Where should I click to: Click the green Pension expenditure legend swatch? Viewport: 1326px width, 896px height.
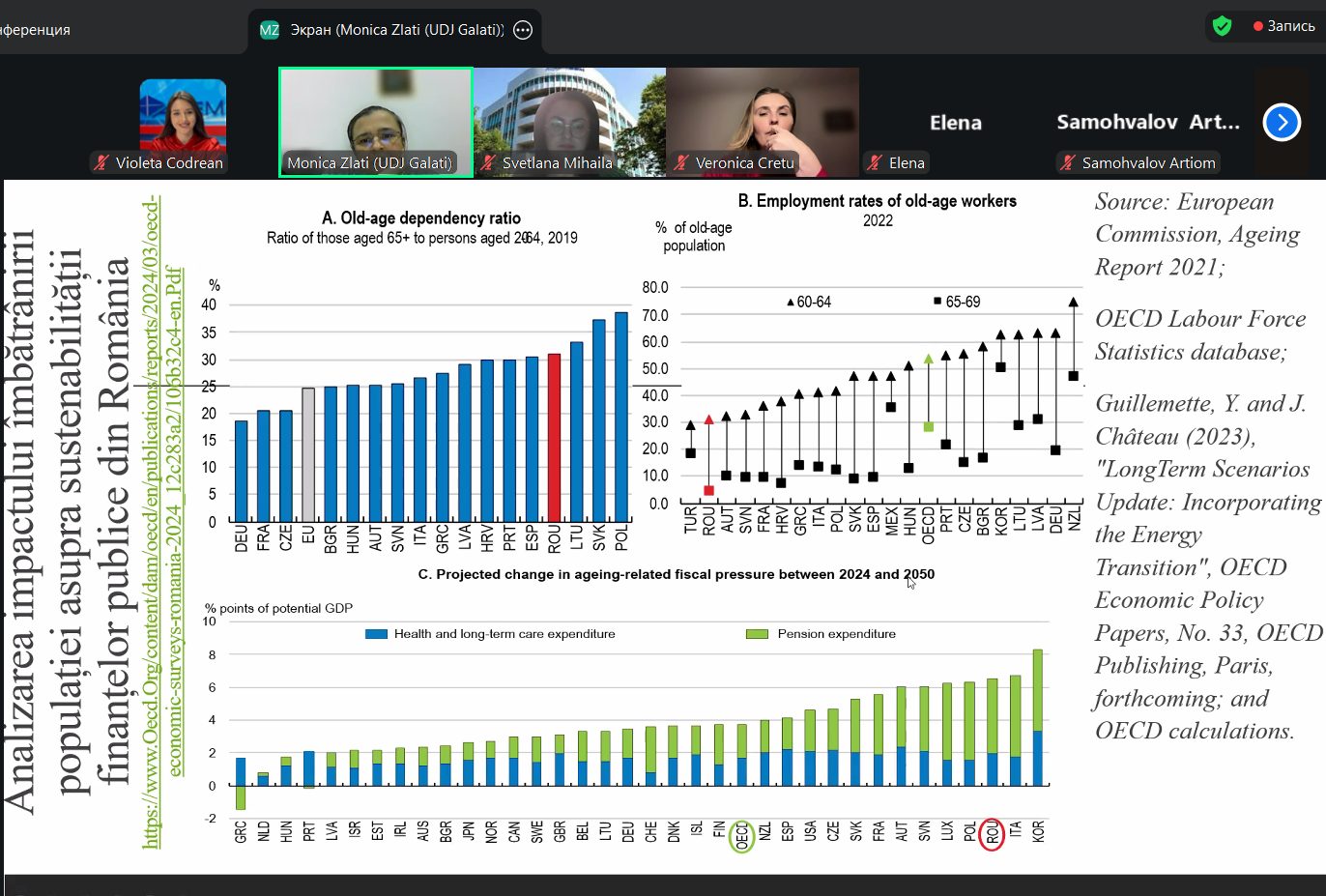[757, 634]
